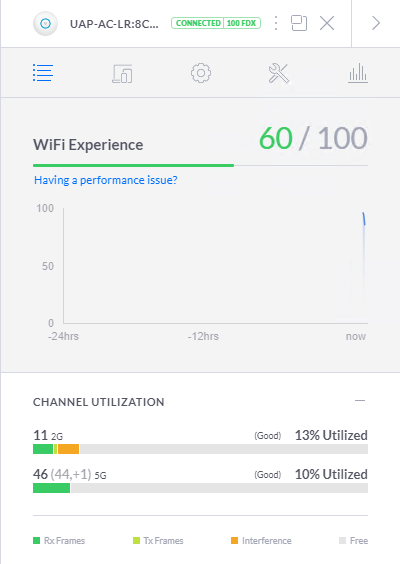Pop out the panel into separate window
The image size is (400, 564).
(x=299, y=23)
